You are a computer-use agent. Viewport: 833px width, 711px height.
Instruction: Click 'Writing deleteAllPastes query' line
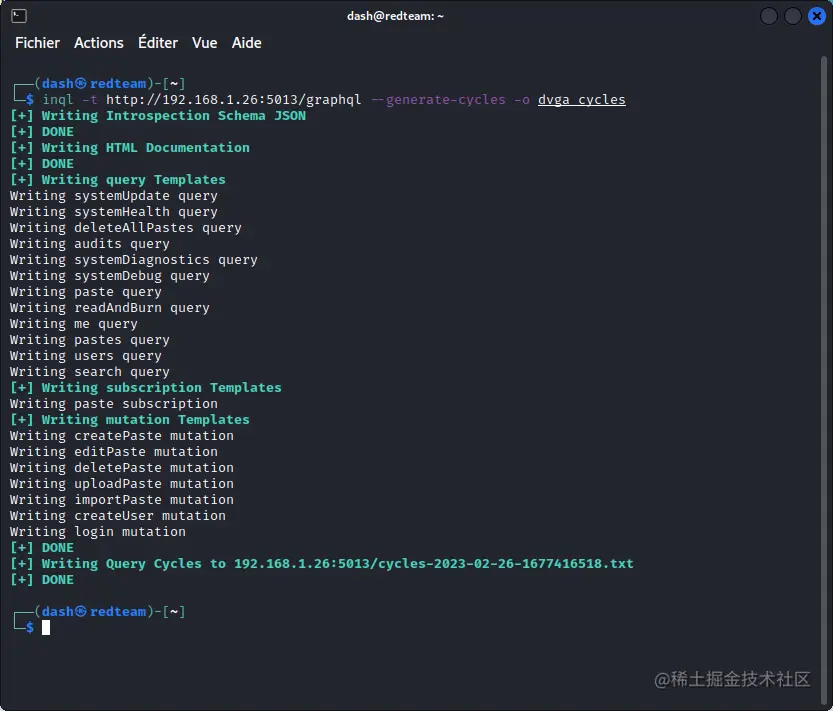126,228
